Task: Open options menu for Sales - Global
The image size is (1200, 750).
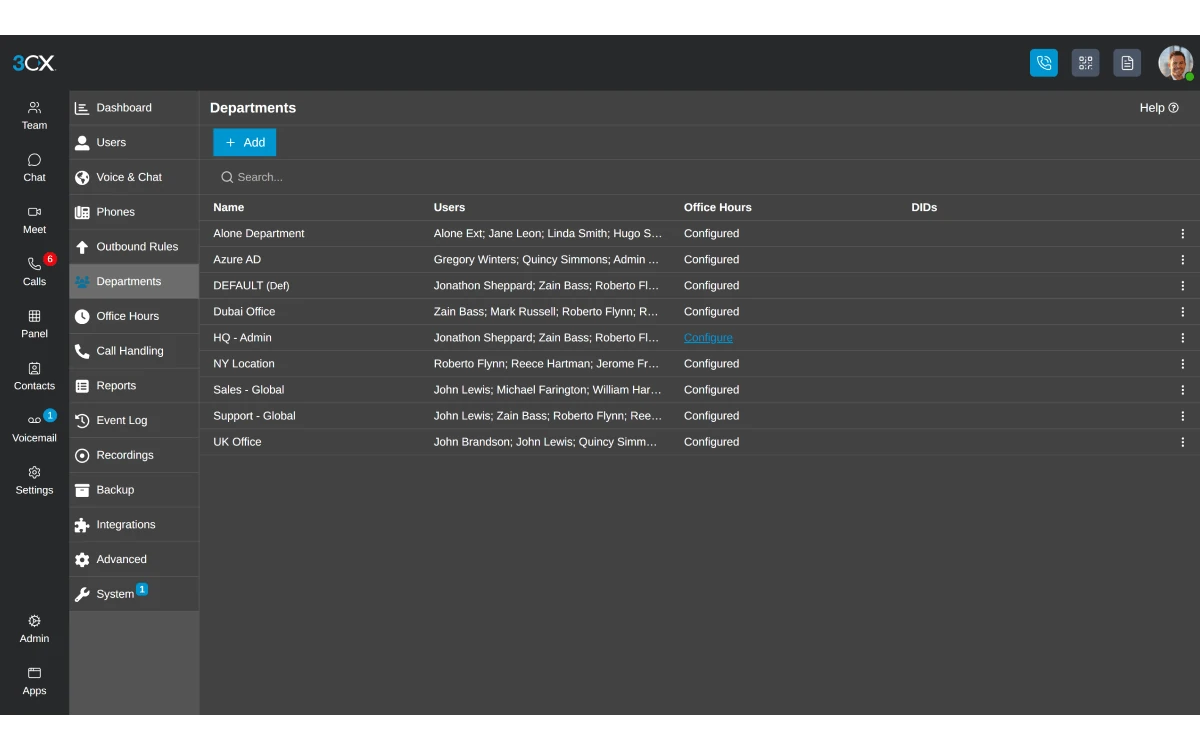Action: (x=1182, y=390)
